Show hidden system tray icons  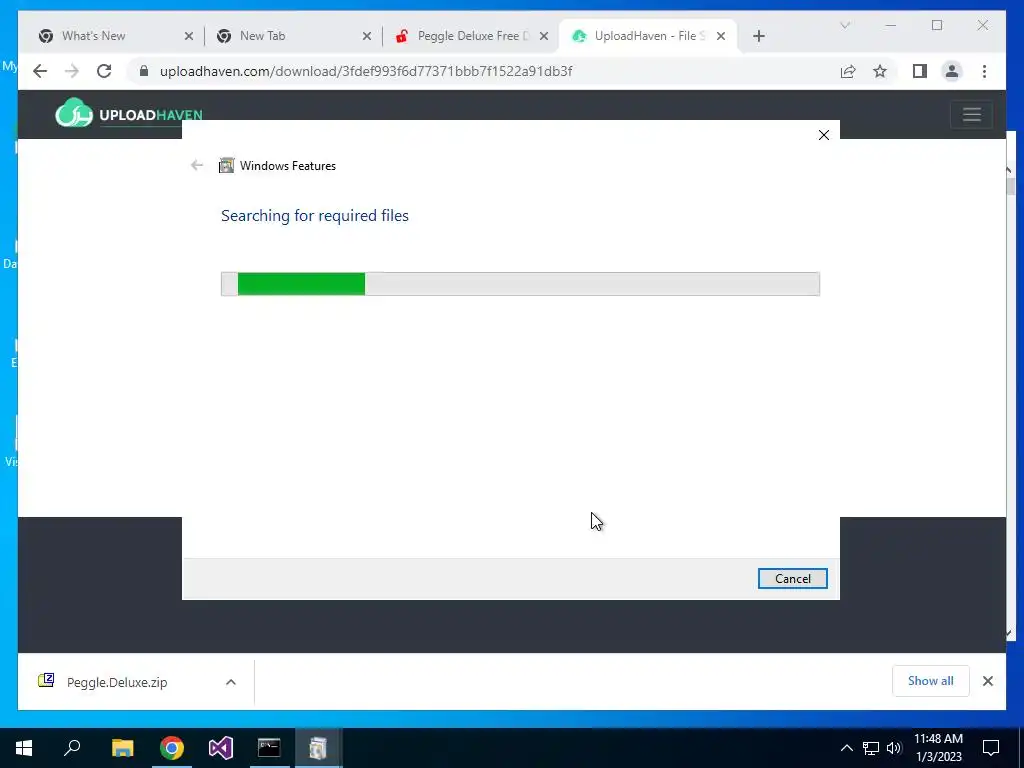pyautogui.click(x=846, y=748)
